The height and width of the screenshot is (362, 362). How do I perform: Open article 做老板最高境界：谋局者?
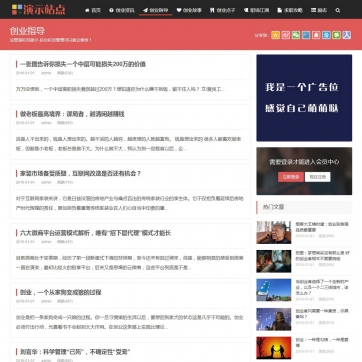72,114
